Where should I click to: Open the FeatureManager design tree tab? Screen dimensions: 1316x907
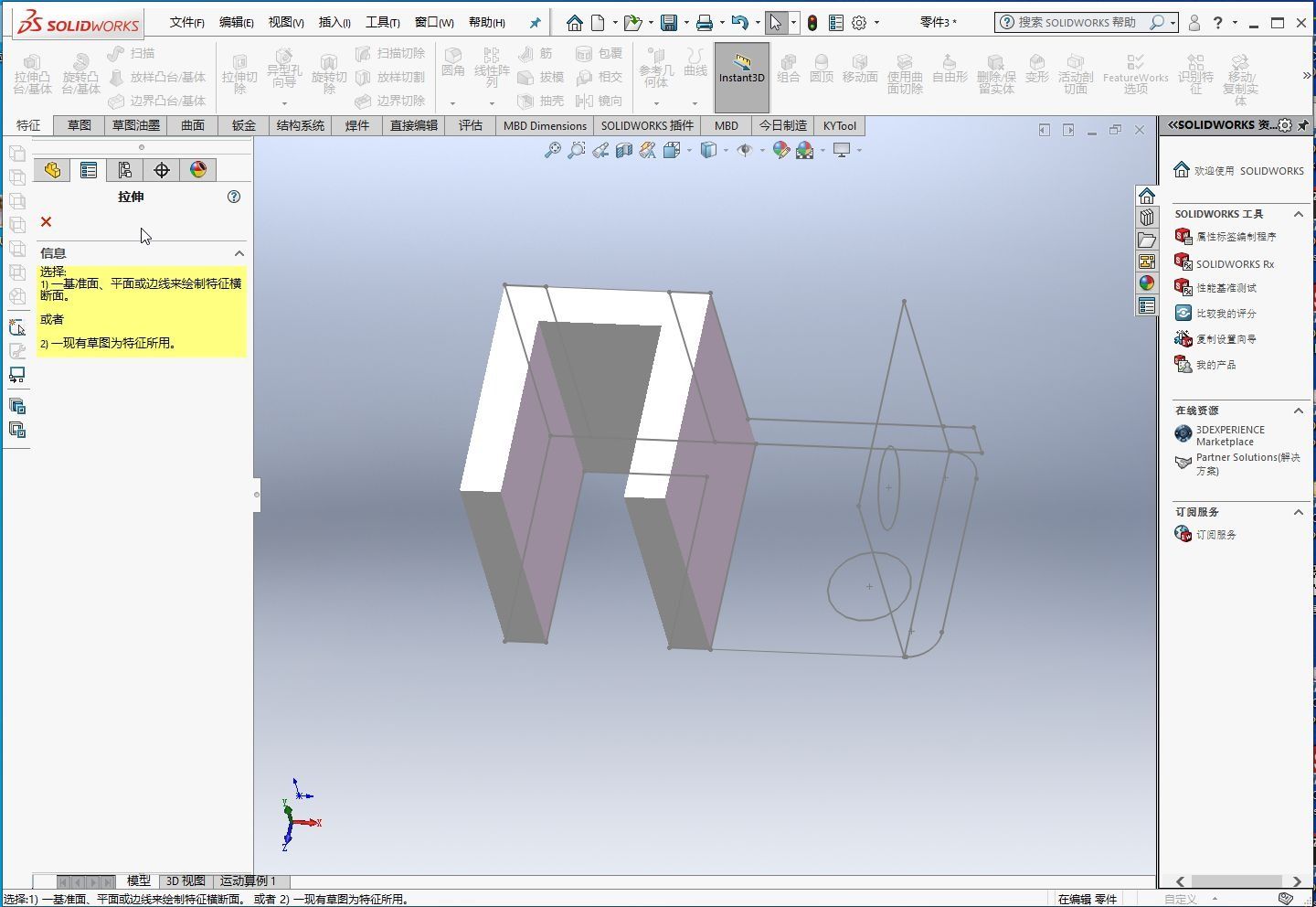[x=52, y=170]
